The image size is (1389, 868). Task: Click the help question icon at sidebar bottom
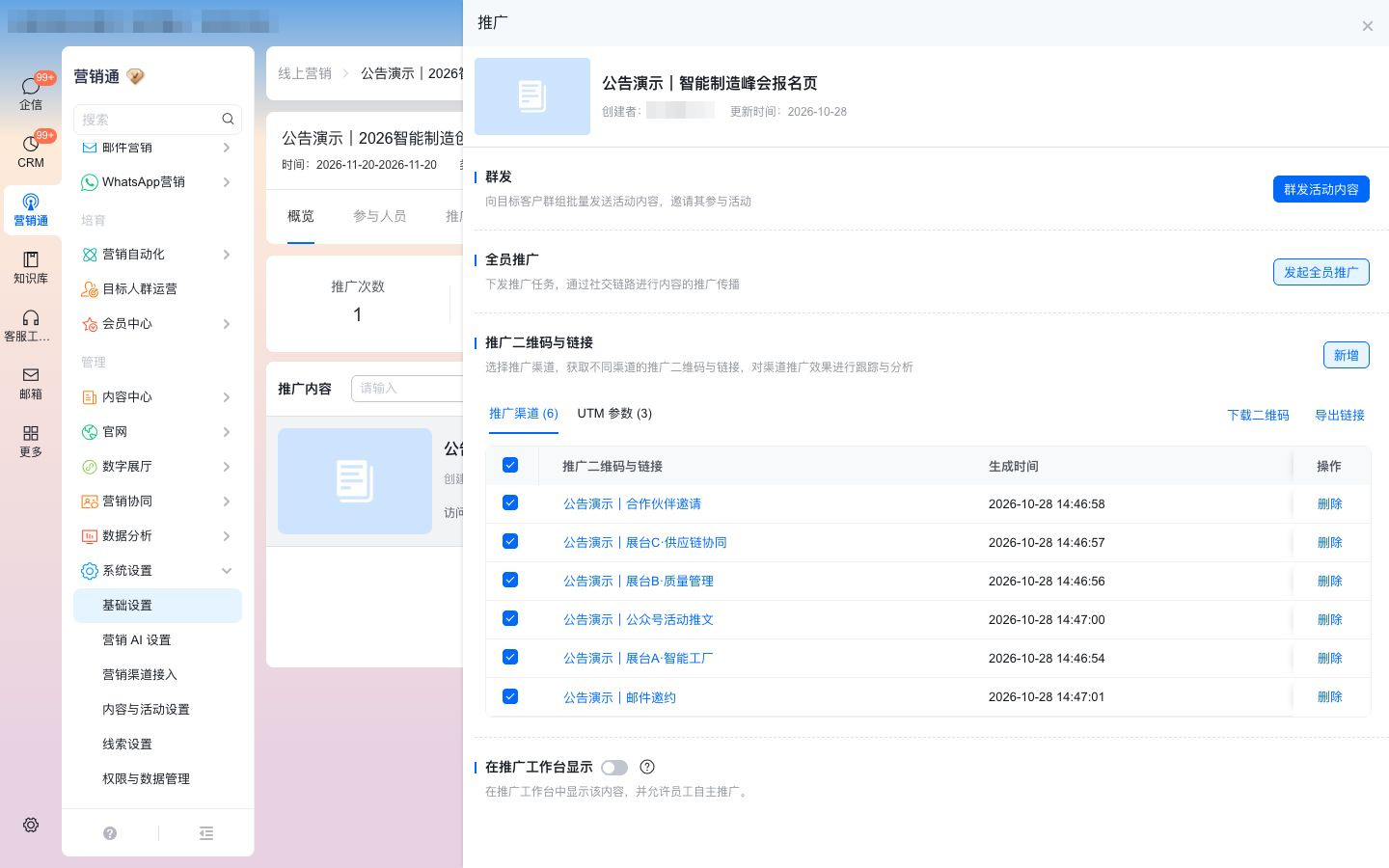[110, 833]
